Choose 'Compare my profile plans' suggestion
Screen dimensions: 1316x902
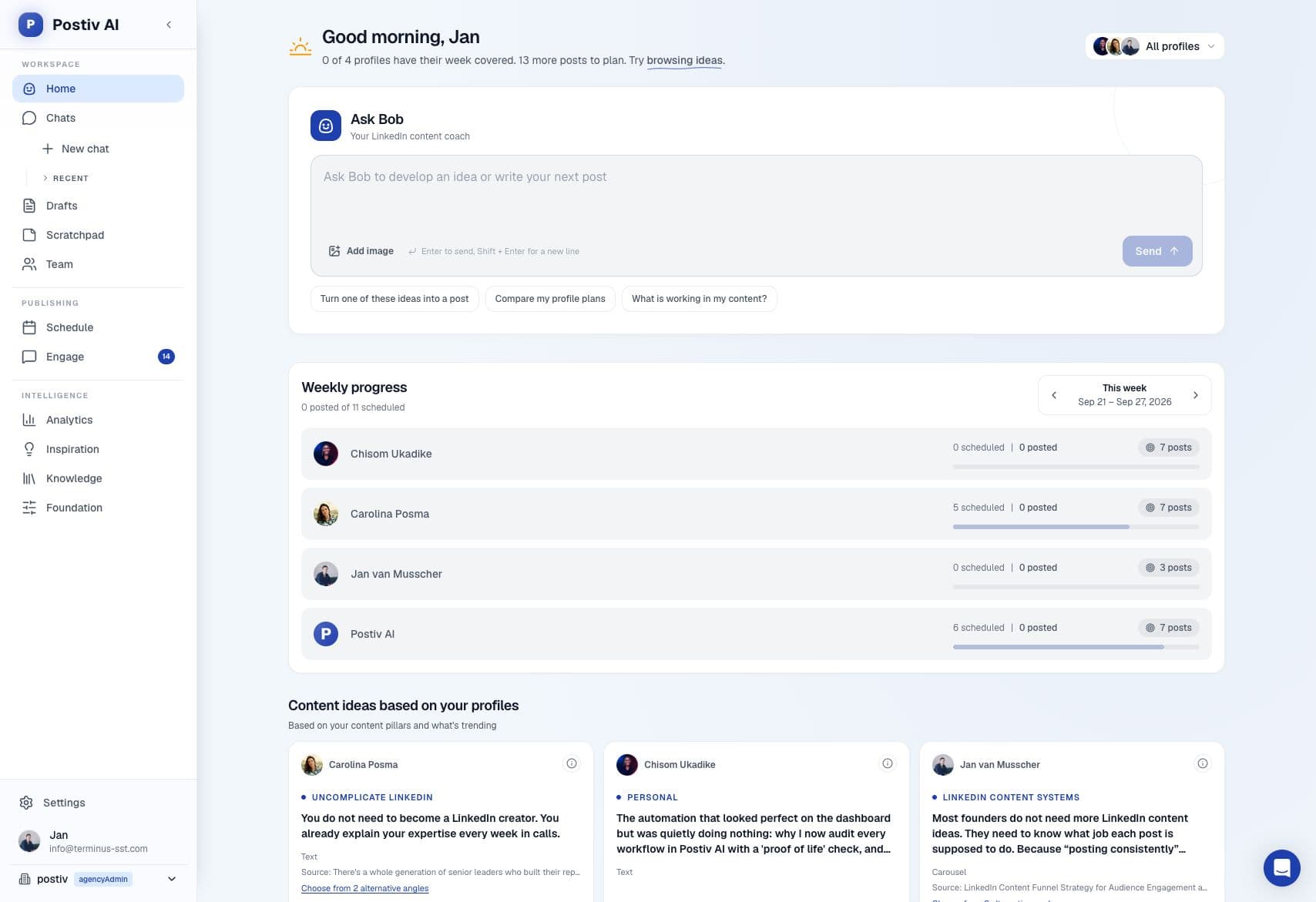(550, 299)
